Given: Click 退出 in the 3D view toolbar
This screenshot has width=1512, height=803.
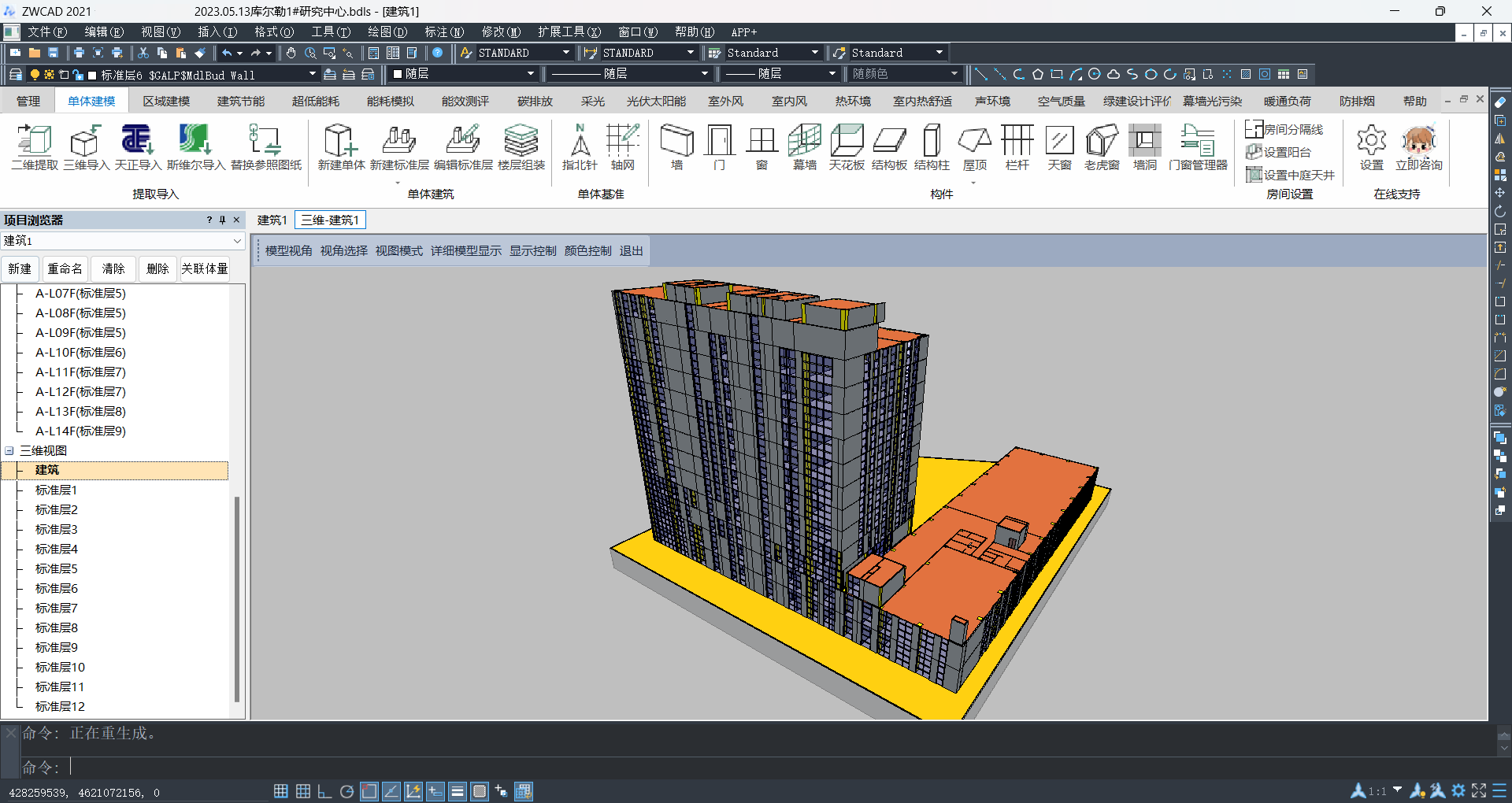Looking at the screenshot, I should [x=631, y=251].
